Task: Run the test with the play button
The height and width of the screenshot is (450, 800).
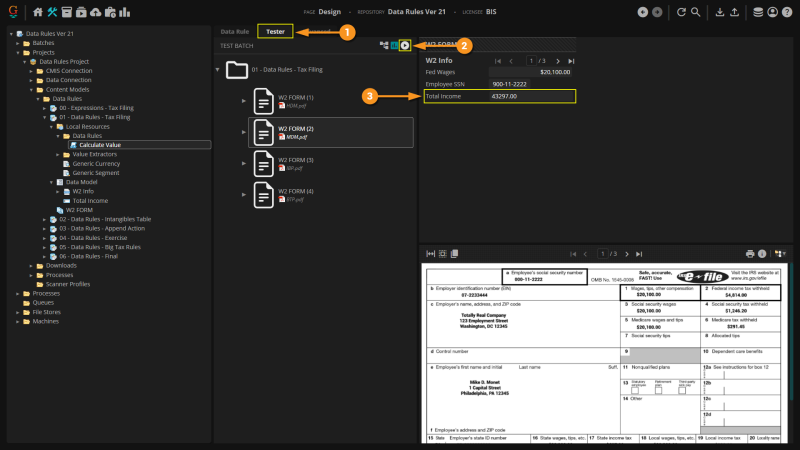Action: [x=405, y=45]
